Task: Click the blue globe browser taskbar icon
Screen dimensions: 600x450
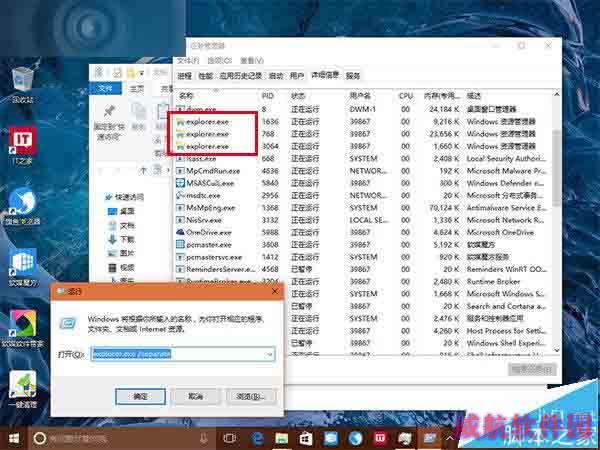Action: [355, 438]
